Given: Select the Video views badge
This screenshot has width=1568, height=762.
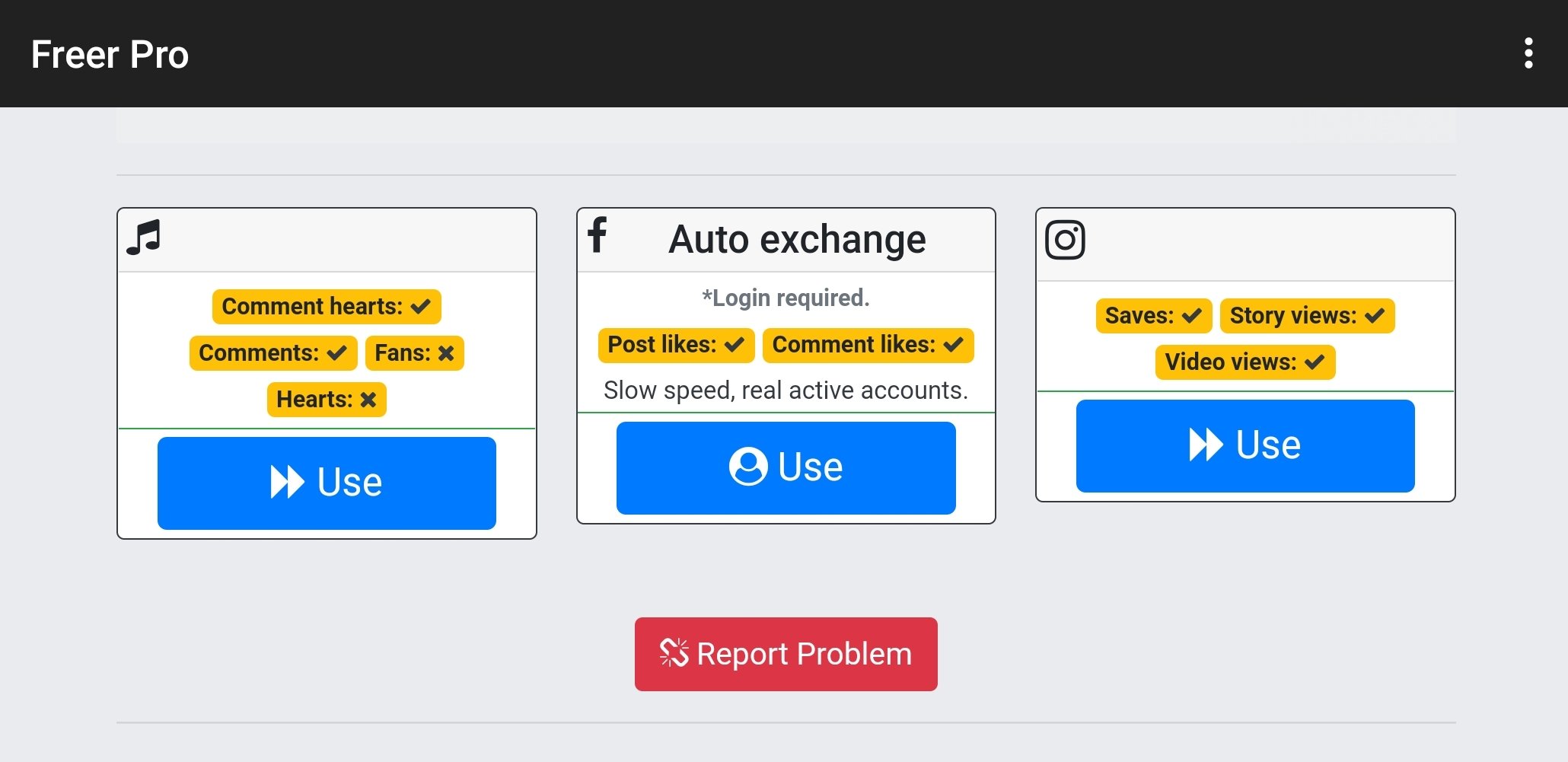Looking at the screenshot, I should tap(1245, 362).
